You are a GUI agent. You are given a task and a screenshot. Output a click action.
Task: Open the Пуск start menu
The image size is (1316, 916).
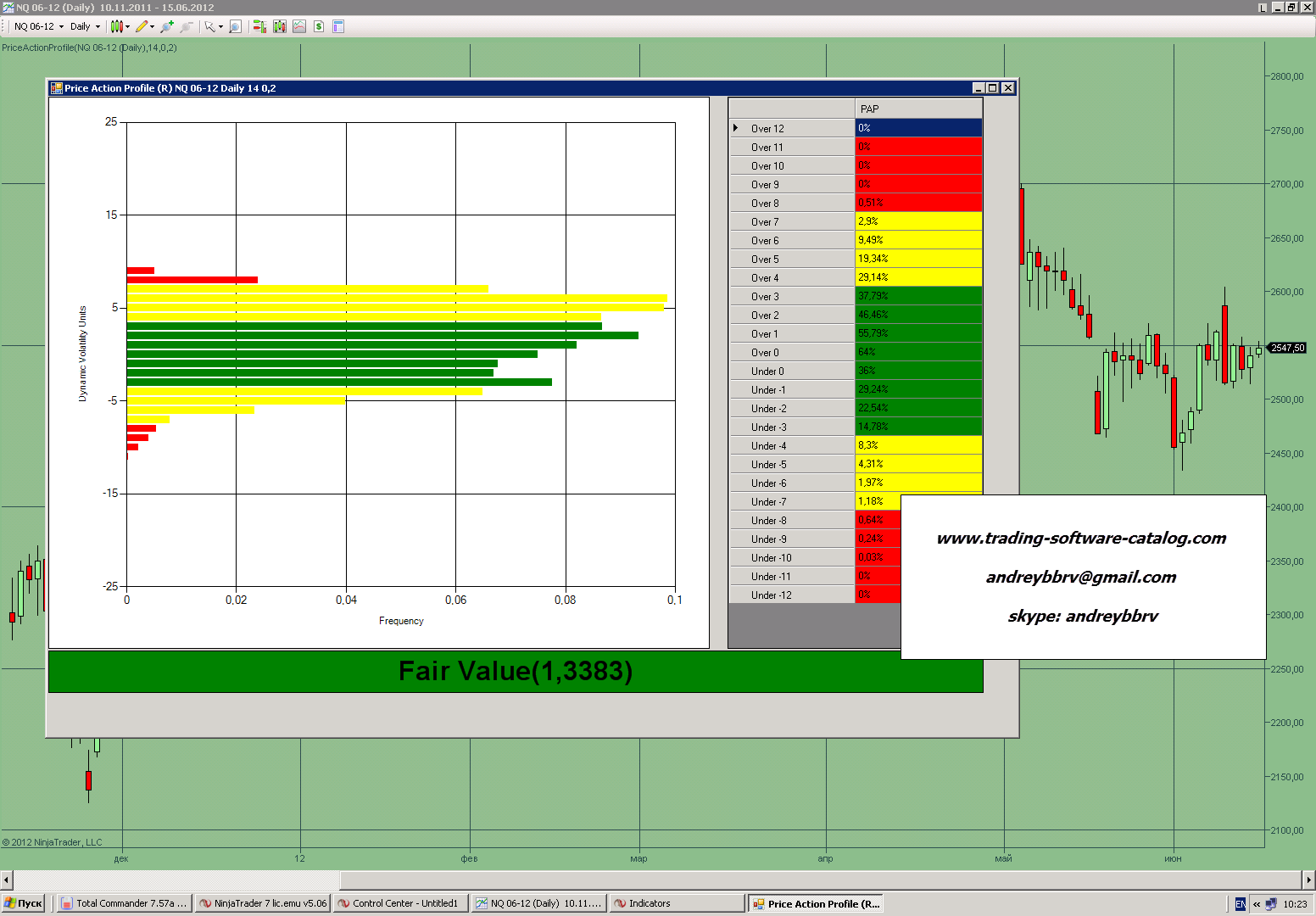pyautogui.click(x=24, y=903)
